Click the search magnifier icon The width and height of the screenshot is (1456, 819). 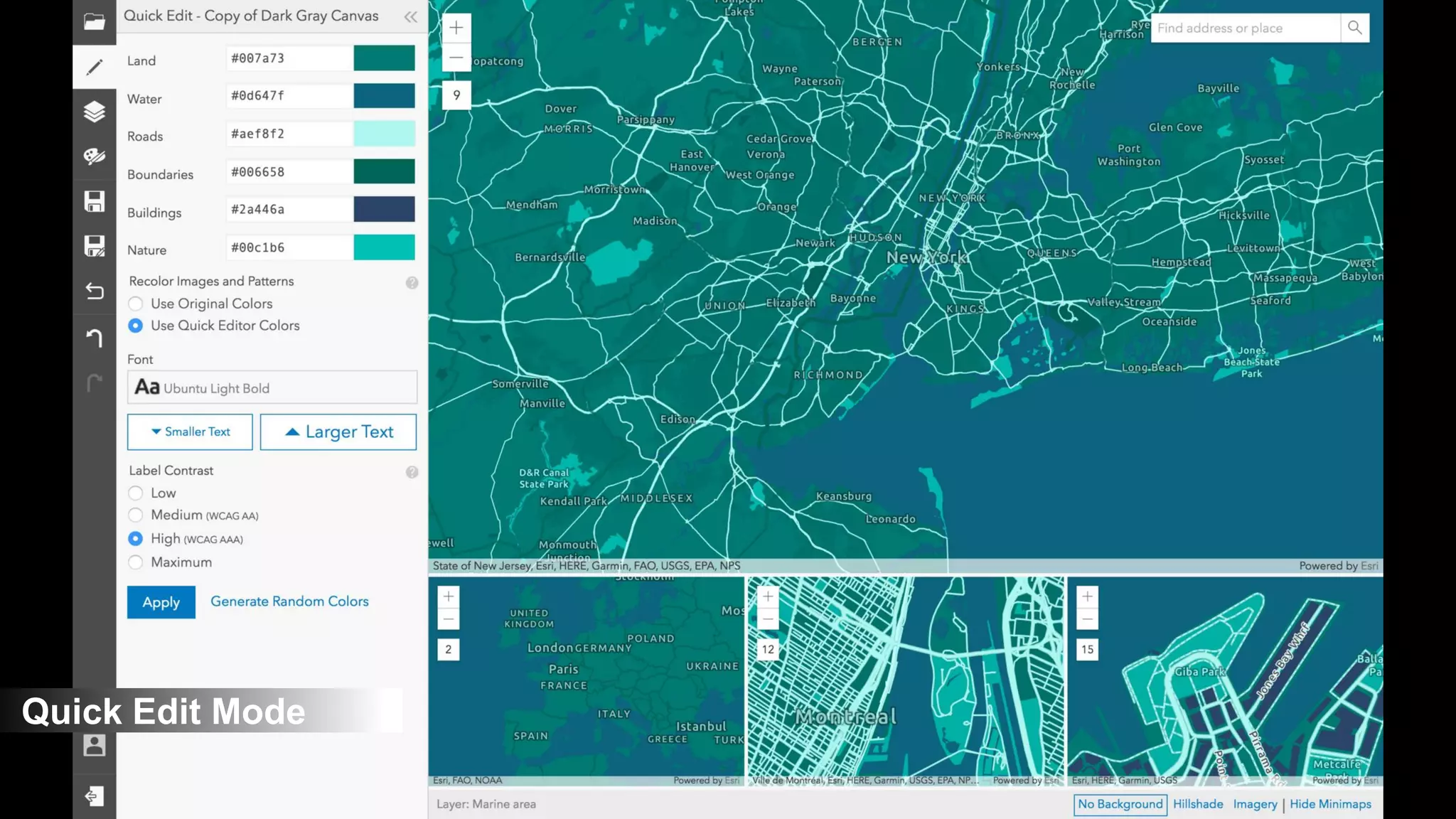click(1354, 28)
